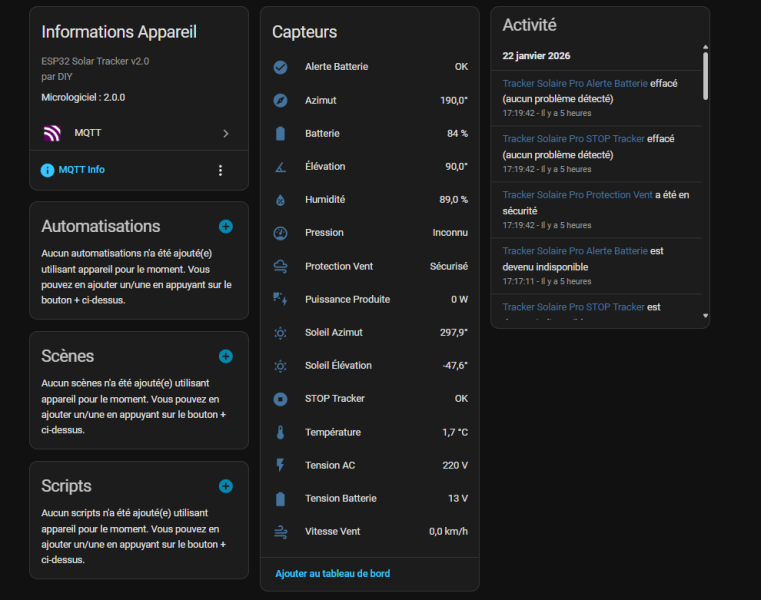Select the Azimut 190,0° value
761x600 pixels.
[454, 100]
